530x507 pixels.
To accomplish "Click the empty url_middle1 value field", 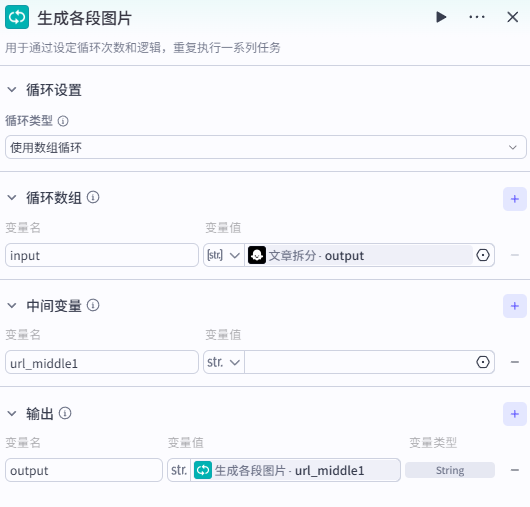I will coord(359,362).
